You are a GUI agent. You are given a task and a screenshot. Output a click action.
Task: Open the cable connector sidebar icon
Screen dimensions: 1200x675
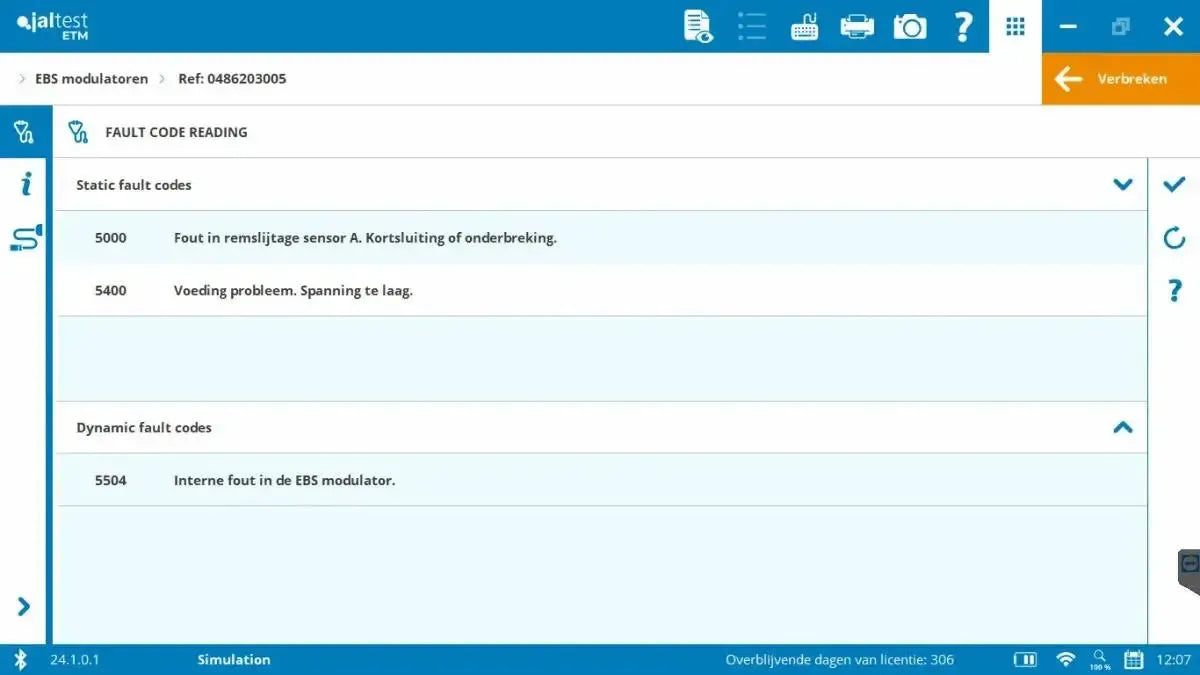(25, 238)
